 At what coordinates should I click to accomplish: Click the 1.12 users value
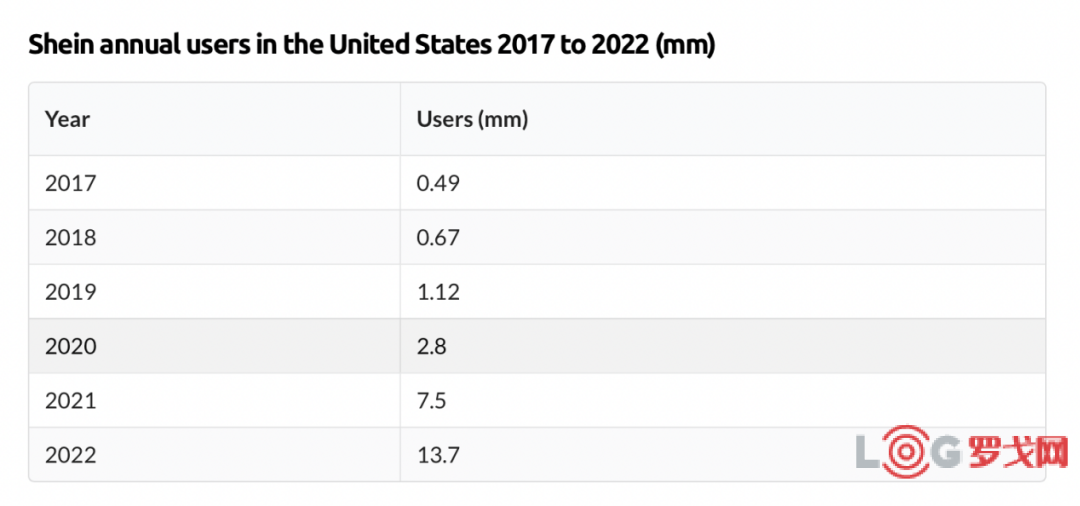pyautogui.click(x=438, y=292)
